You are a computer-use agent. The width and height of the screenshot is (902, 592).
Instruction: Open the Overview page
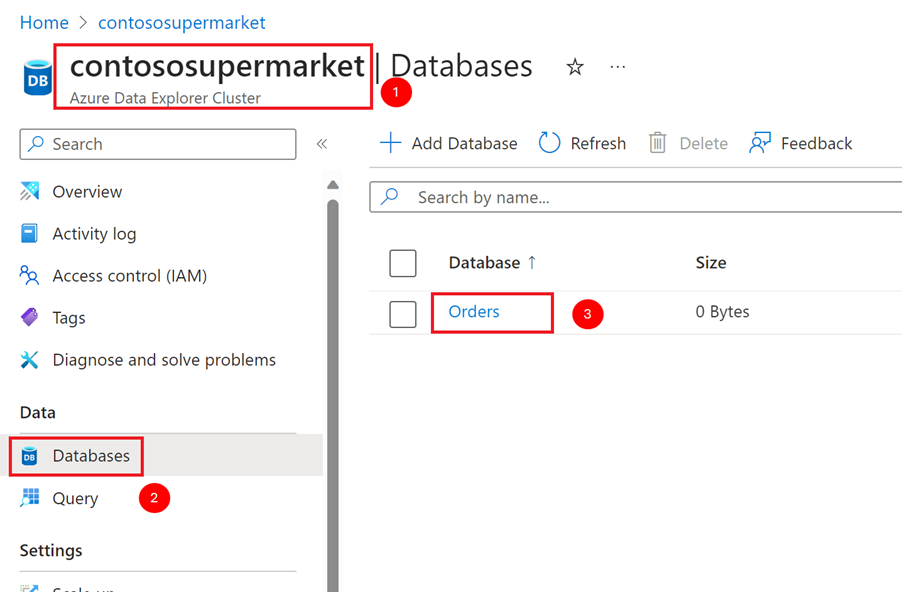tap(87, 192)
